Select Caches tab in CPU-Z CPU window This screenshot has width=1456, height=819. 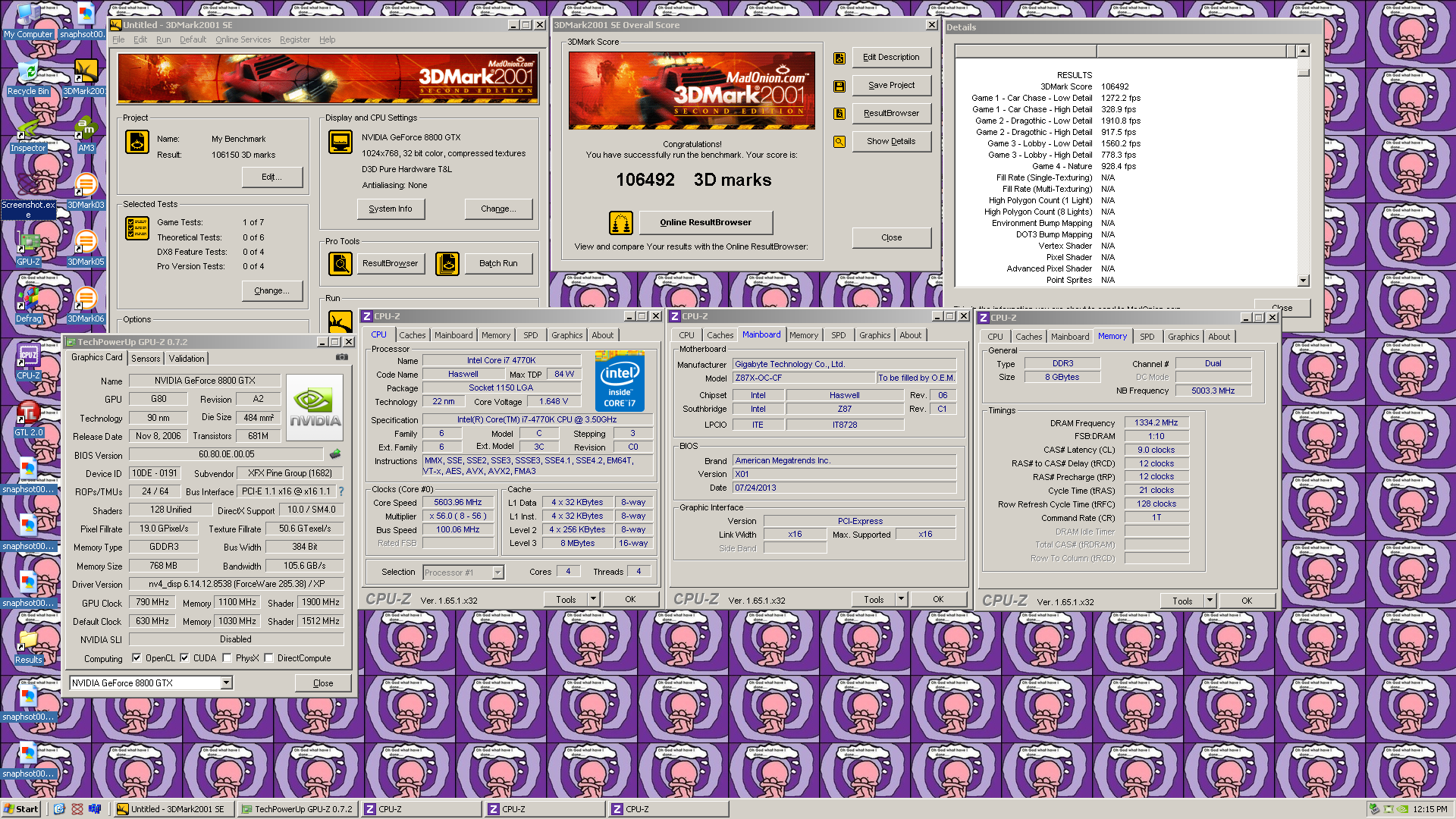point(413,335)
